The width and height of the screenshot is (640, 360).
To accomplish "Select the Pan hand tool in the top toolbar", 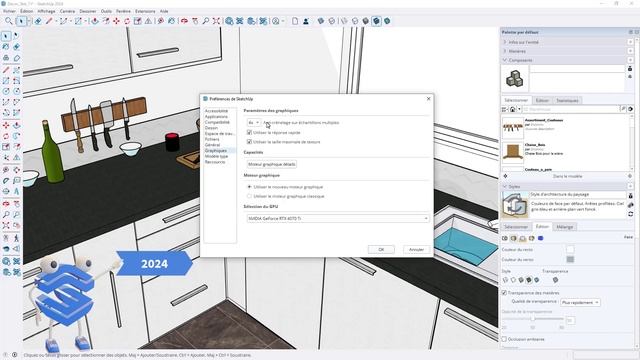I will click(195, 21).
